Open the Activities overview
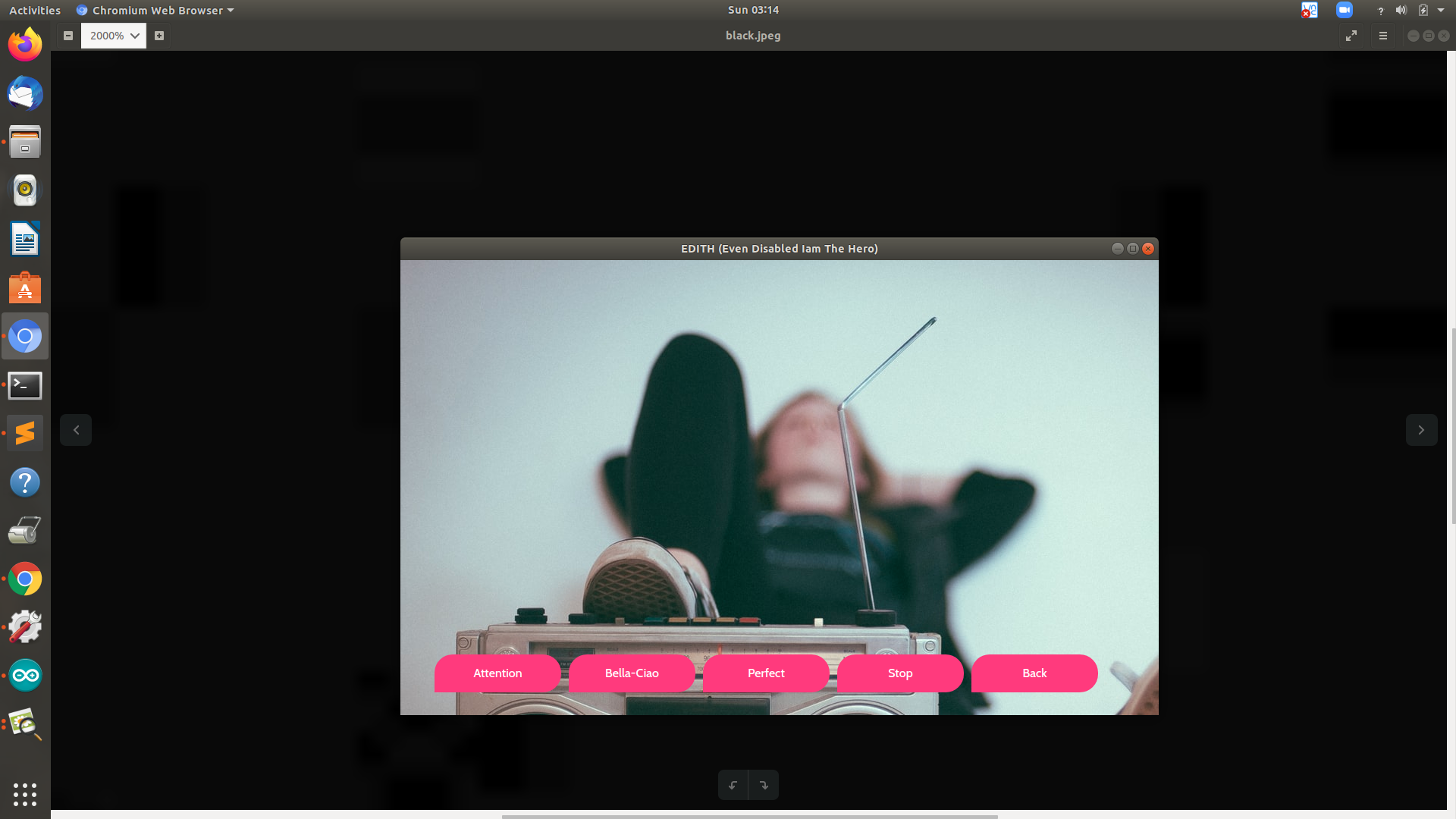 (x=35, y=11)
